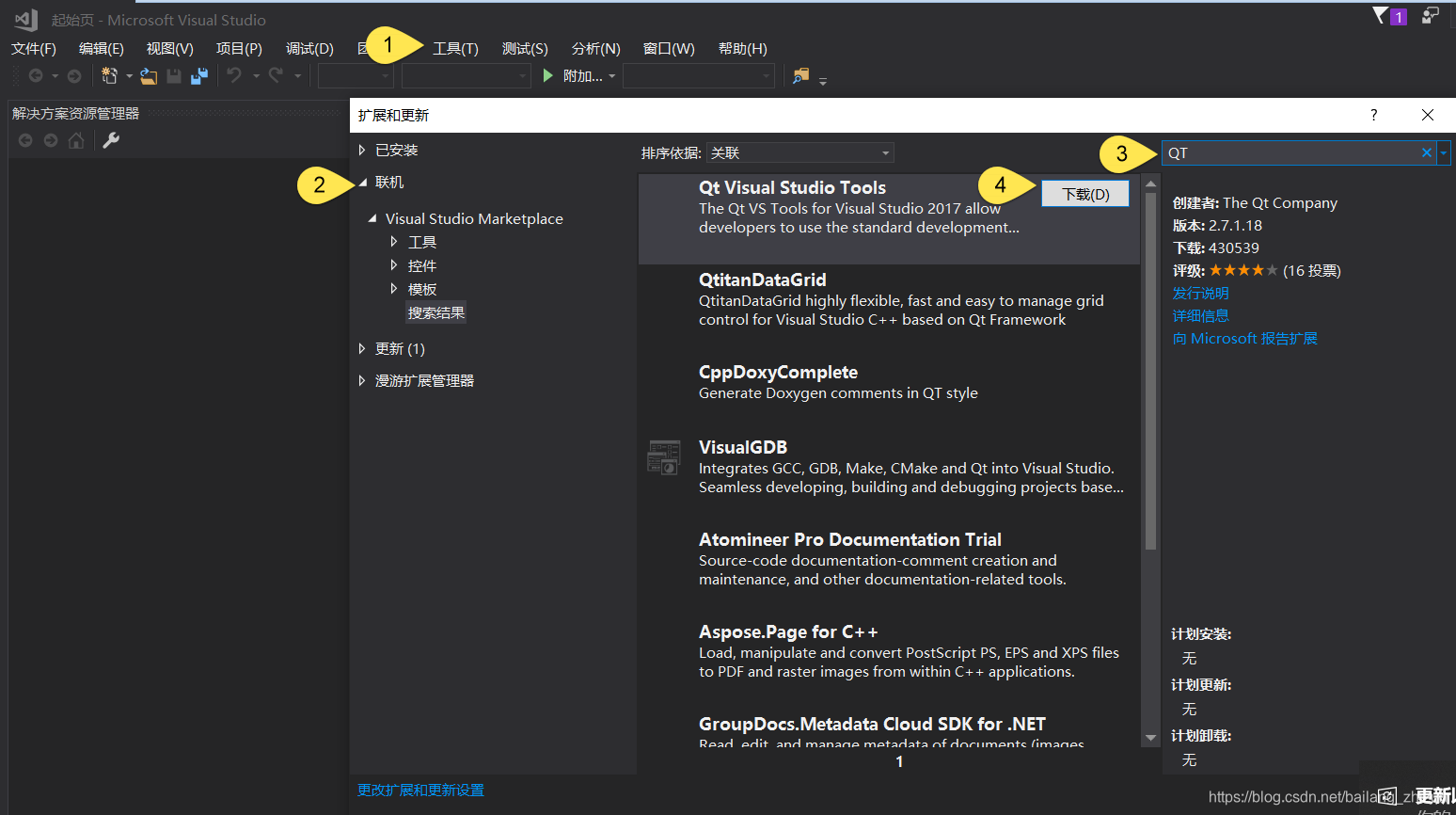Click the Redo toolbar icon
Image resolution: width=1456 pixels, height=815 pixels.
276,75
